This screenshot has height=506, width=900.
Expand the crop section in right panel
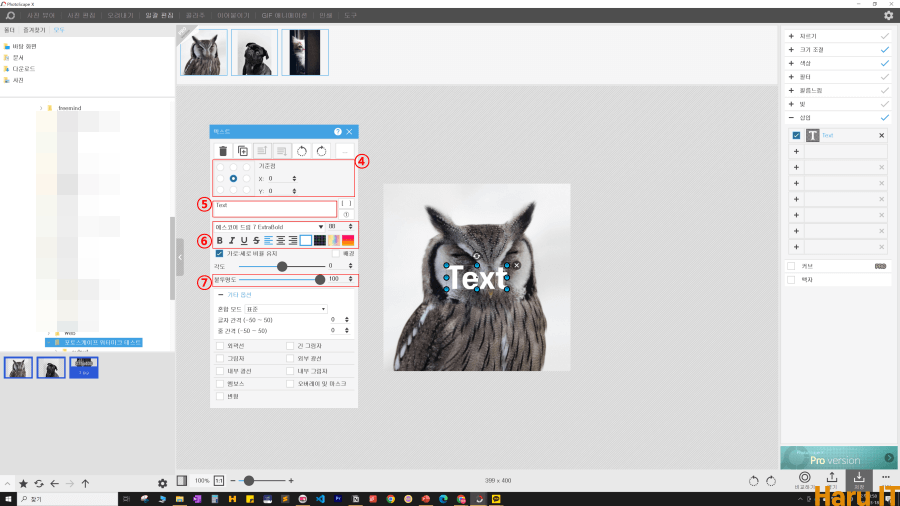pyautogui.click(x=791, y=36)
